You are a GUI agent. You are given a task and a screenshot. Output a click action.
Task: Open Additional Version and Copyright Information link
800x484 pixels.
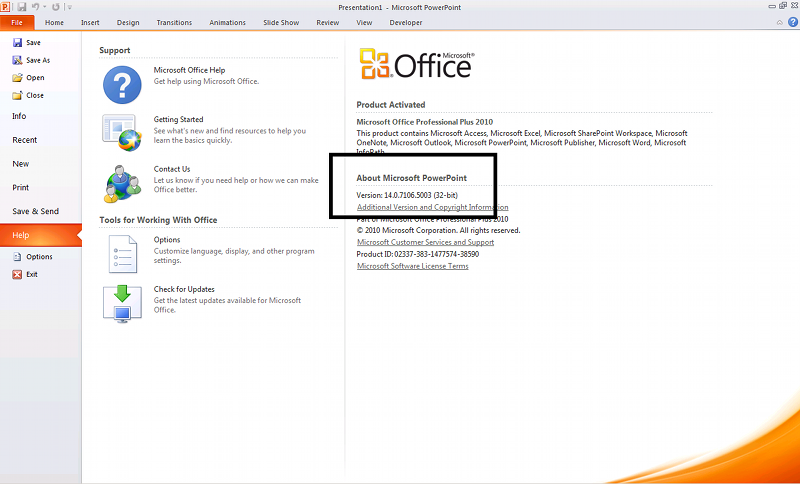point(432,207)
